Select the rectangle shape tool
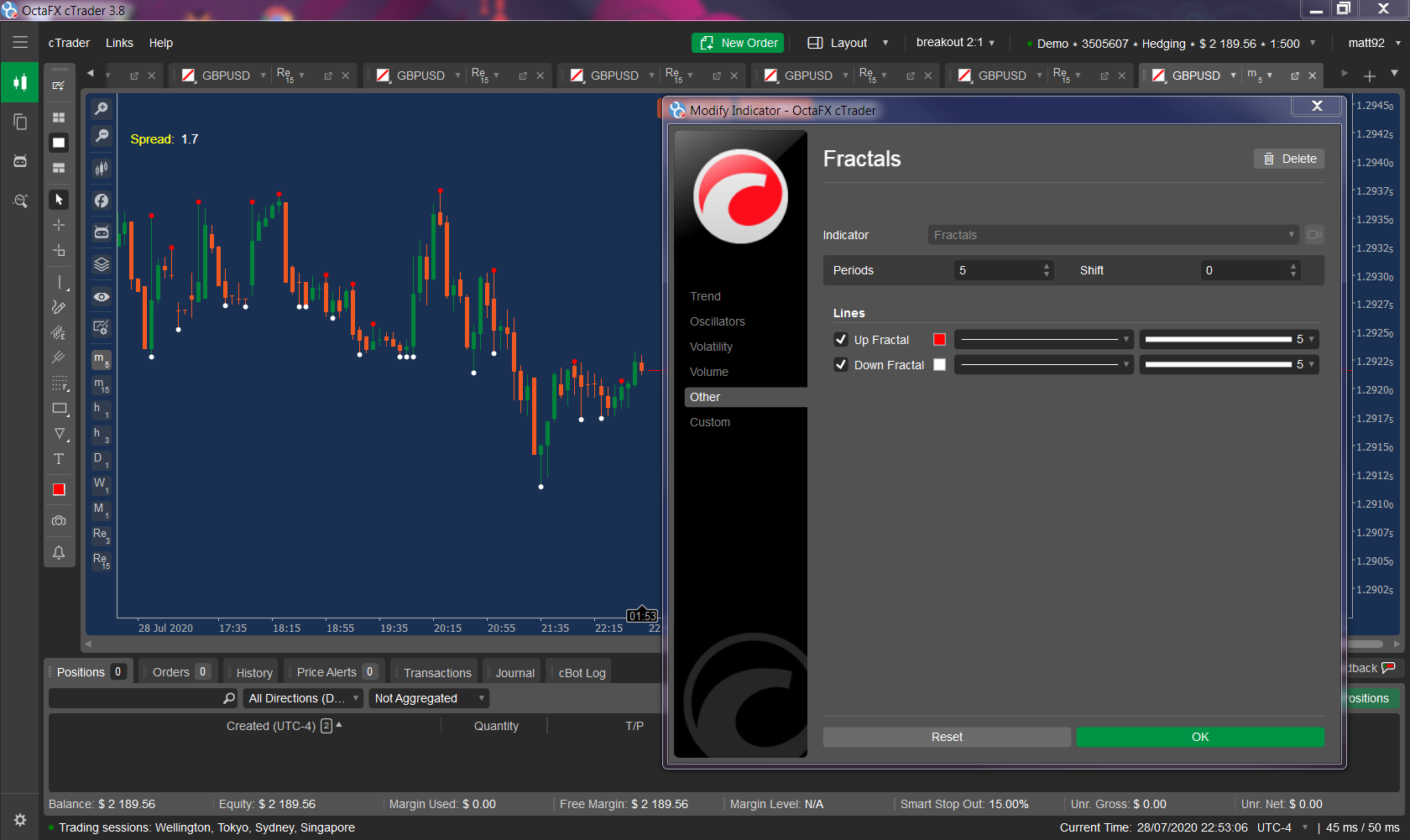This screenshot has height=840, width=1410. pyautogui.click(x=59, y=409)
